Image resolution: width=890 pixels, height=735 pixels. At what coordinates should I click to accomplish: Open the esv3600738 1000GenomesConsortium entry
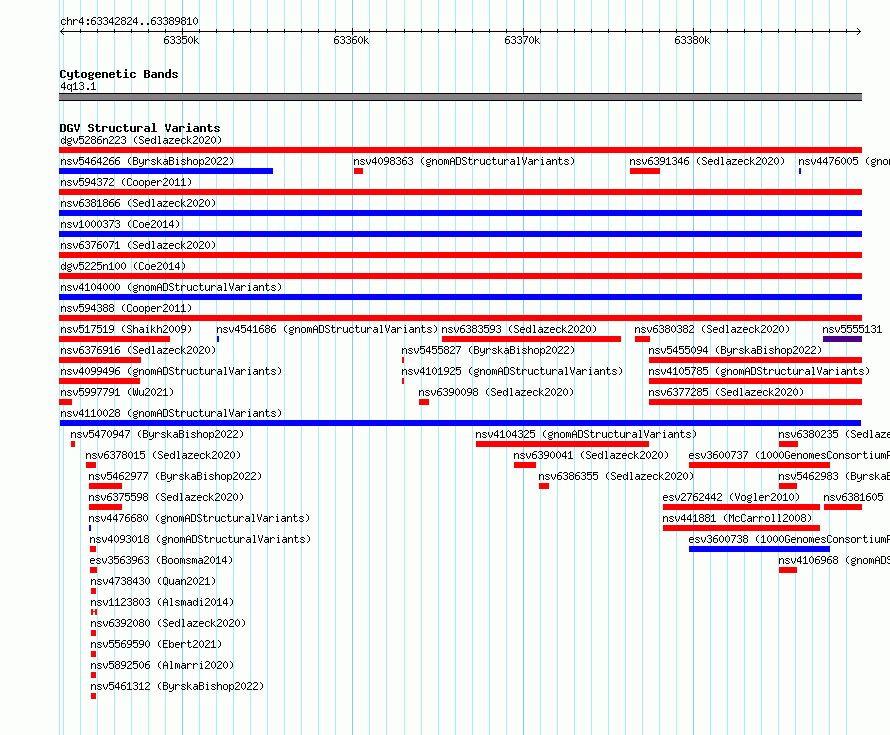[x=789, y=539]
